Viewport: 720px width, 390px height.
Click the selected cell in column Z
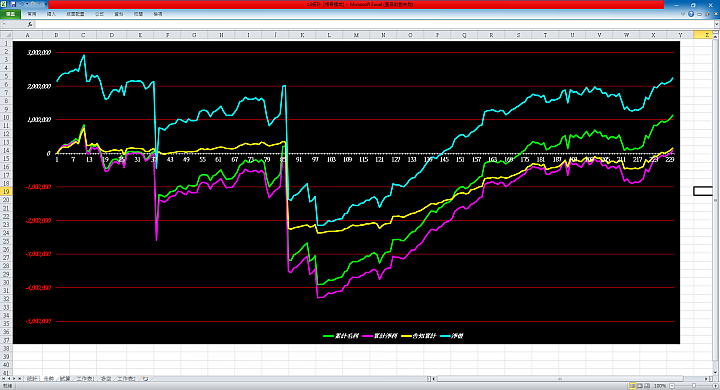coord(703,191)
